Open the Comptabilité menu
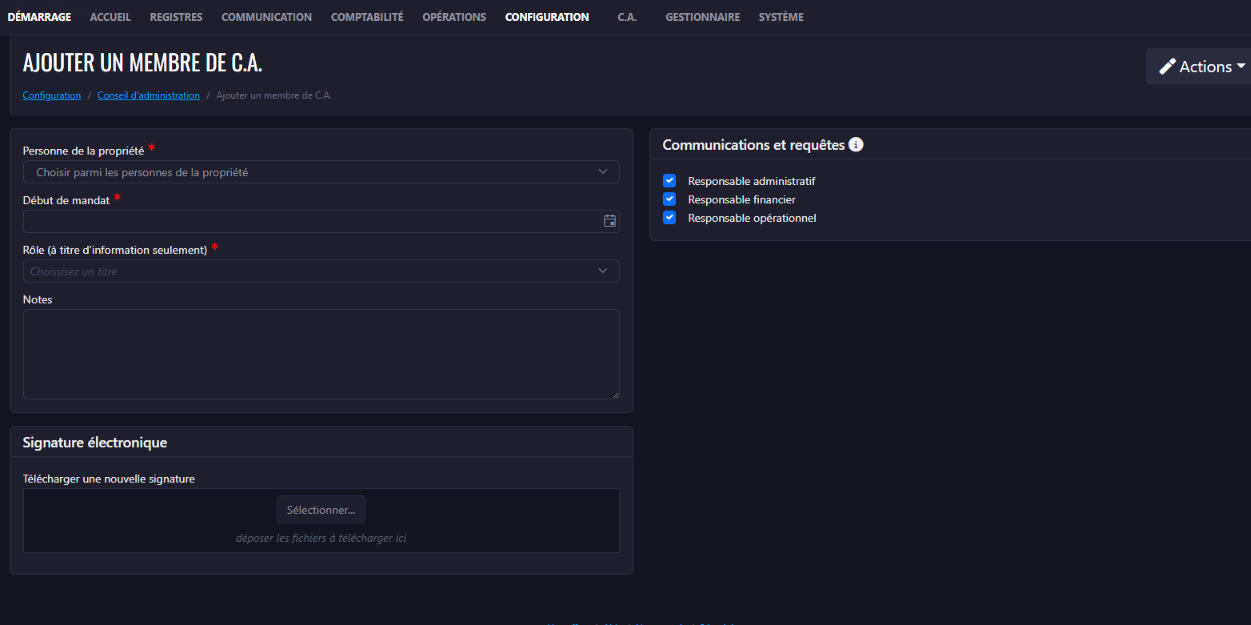The height and width of the screenshot is (625, 1251). (x=367, y=17)
